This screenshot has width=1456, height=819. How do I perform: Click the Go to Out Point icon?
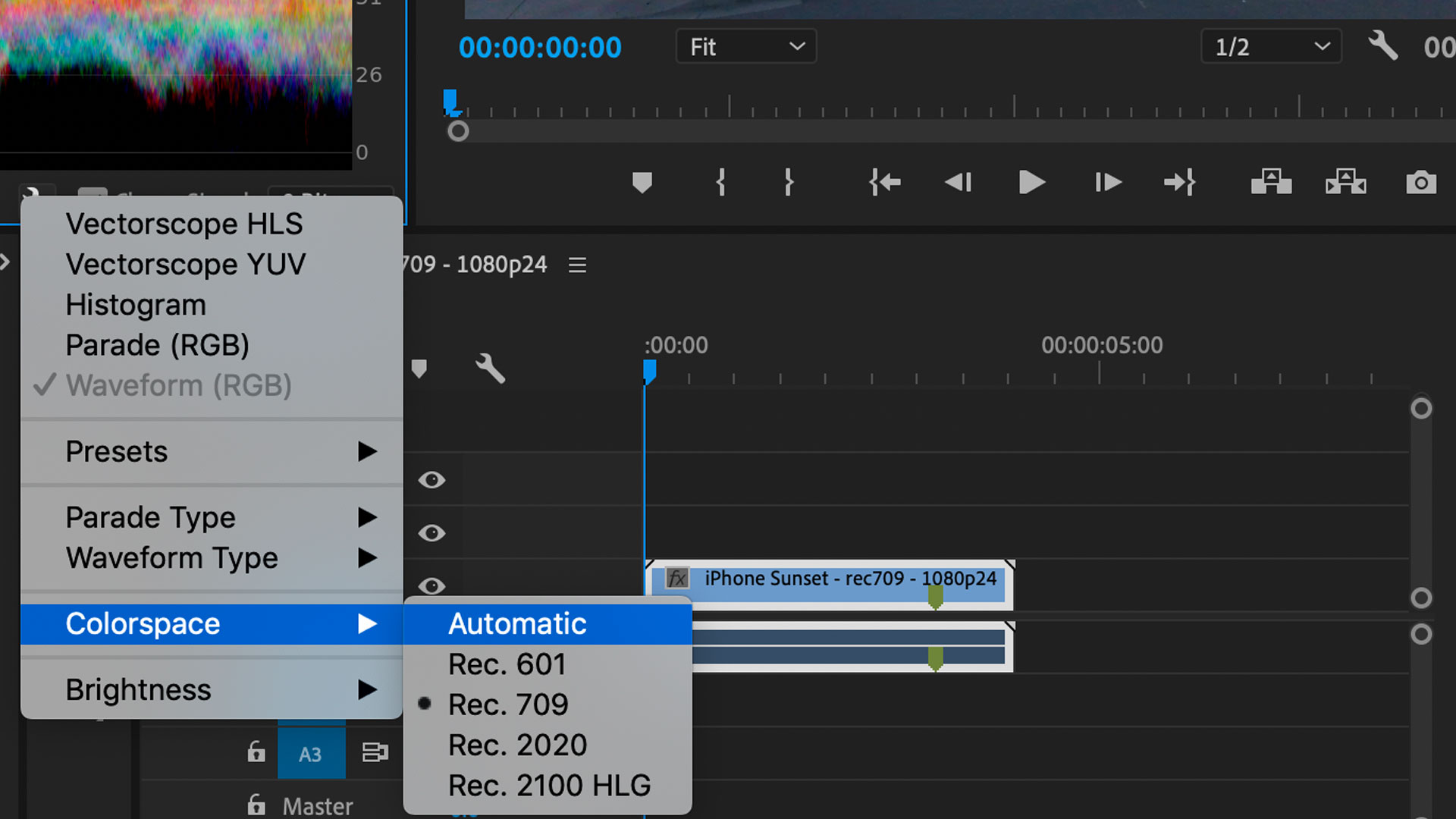pos(1180,183)
